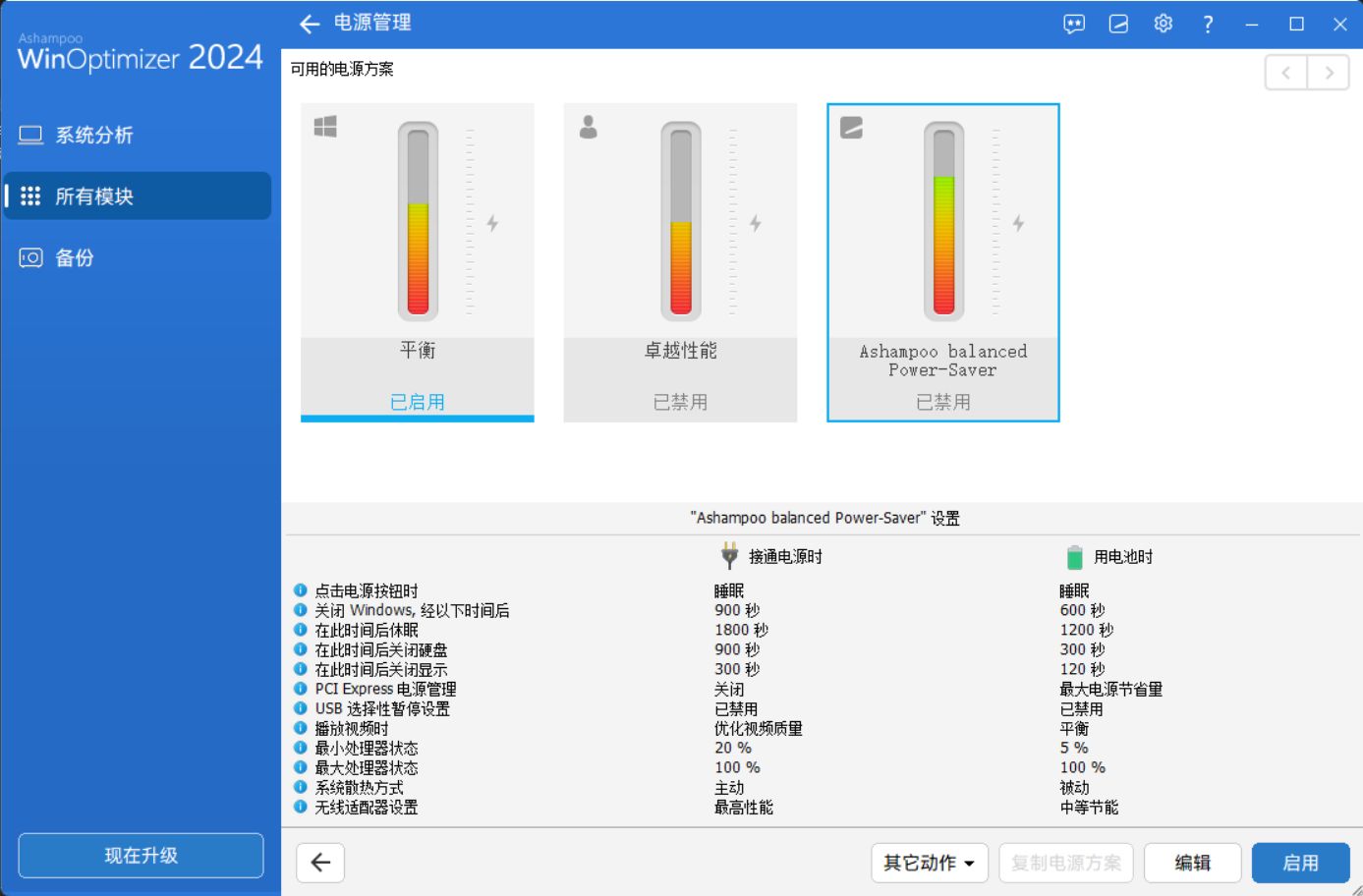This screenshot has height=896, width=1363.
Task: Click the battery icon by 用电池时
Action: click(x=1074, y=557)
